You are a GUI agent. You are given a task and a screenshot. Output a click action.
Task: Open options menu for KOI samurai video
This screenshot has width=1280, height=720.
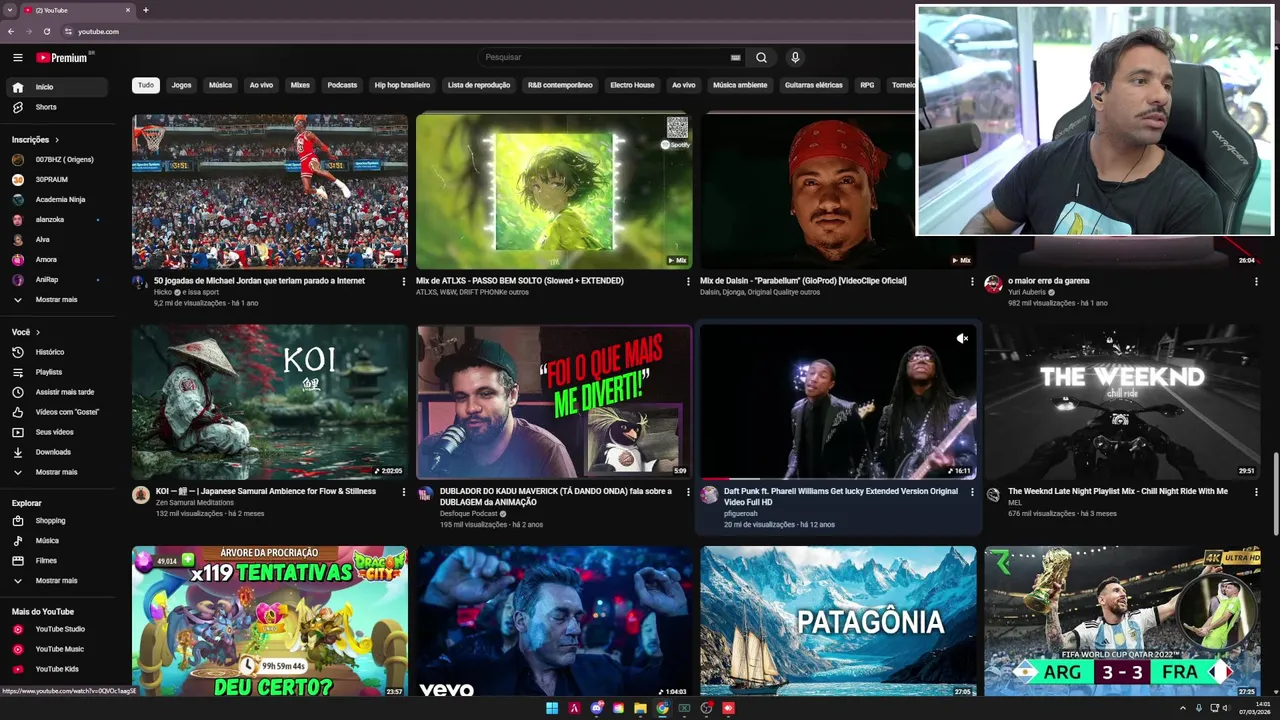click(x=404, y=492)
